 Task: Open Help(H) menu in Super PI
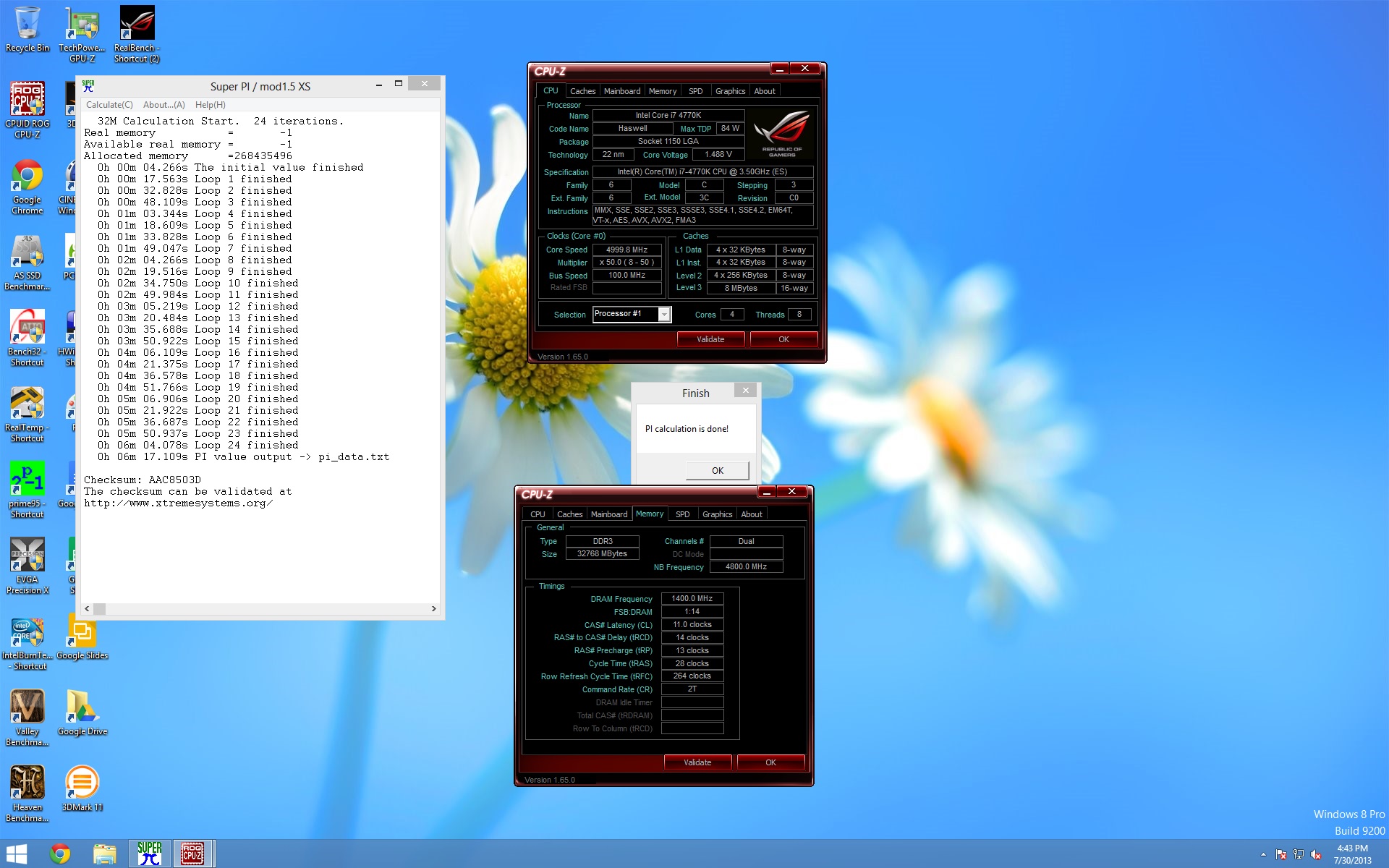pos(211,105)
